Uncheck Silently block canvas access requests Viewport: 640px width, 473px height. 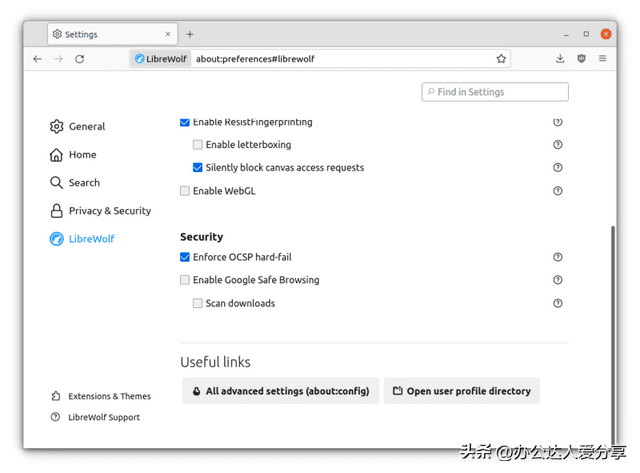(198, 167)
